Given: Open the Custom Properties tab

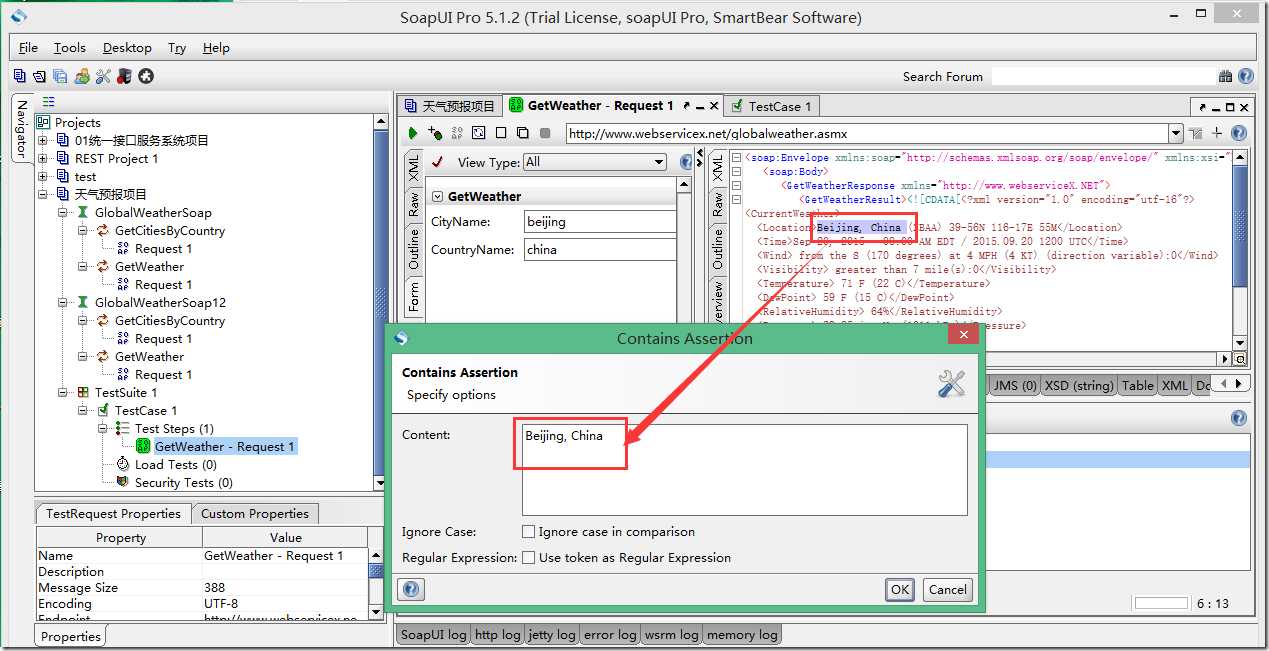Looking at the screenshot, I should point(255,514).
